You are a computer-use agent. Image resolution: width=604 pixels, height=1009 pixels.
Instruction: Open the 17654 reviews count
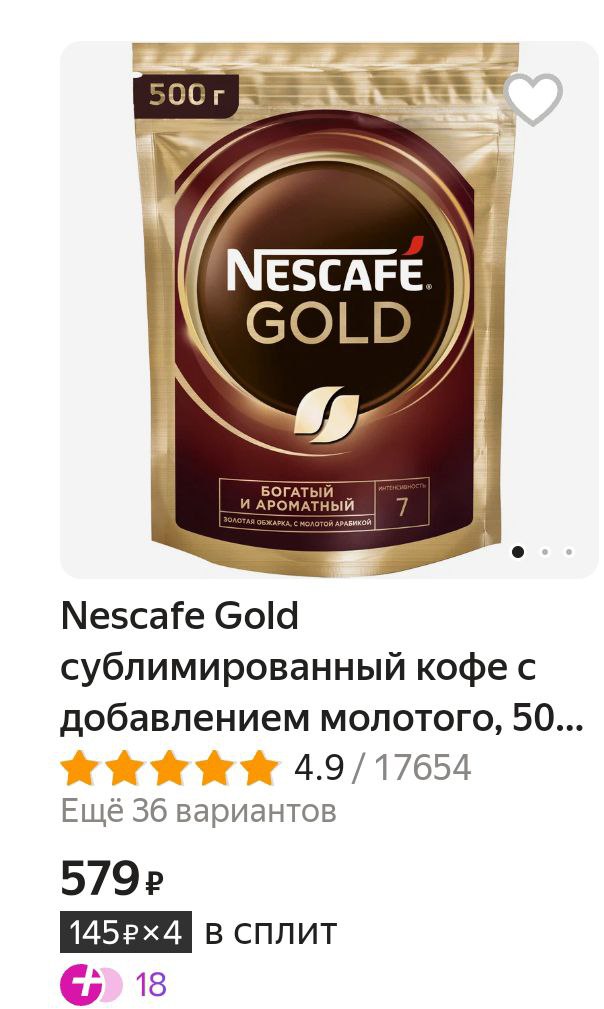423,768
